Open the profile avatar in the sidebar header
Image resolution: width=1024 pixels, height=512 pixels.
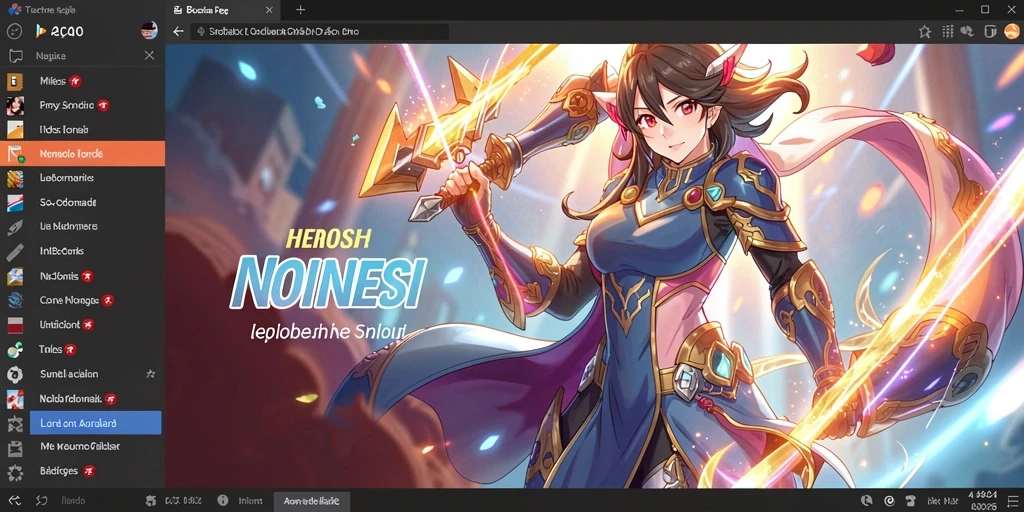149,30
